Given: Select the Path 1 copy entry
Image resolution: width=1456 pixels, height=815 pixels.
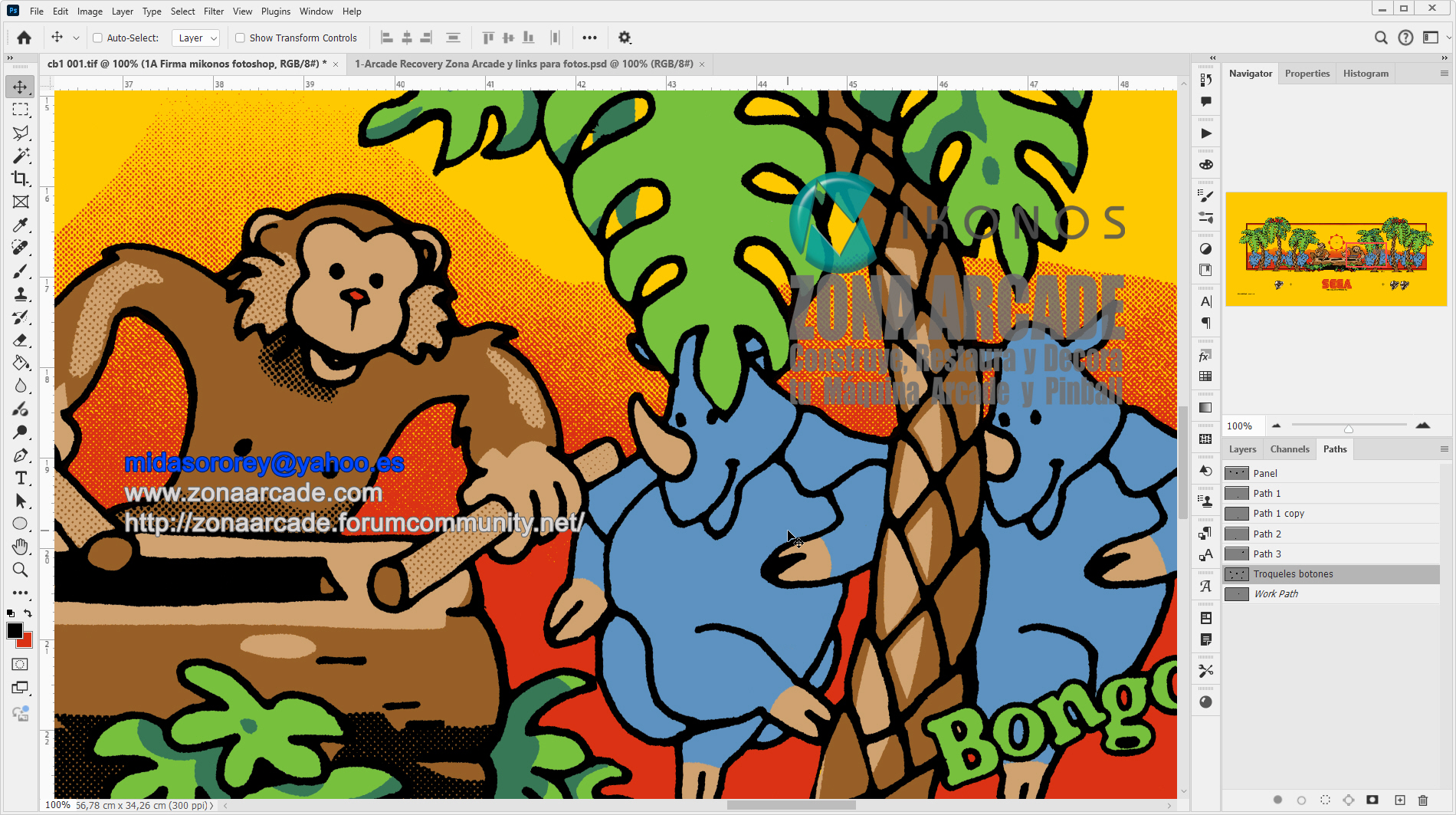Looking at the screenshot, I should (x=1331, y=514).
